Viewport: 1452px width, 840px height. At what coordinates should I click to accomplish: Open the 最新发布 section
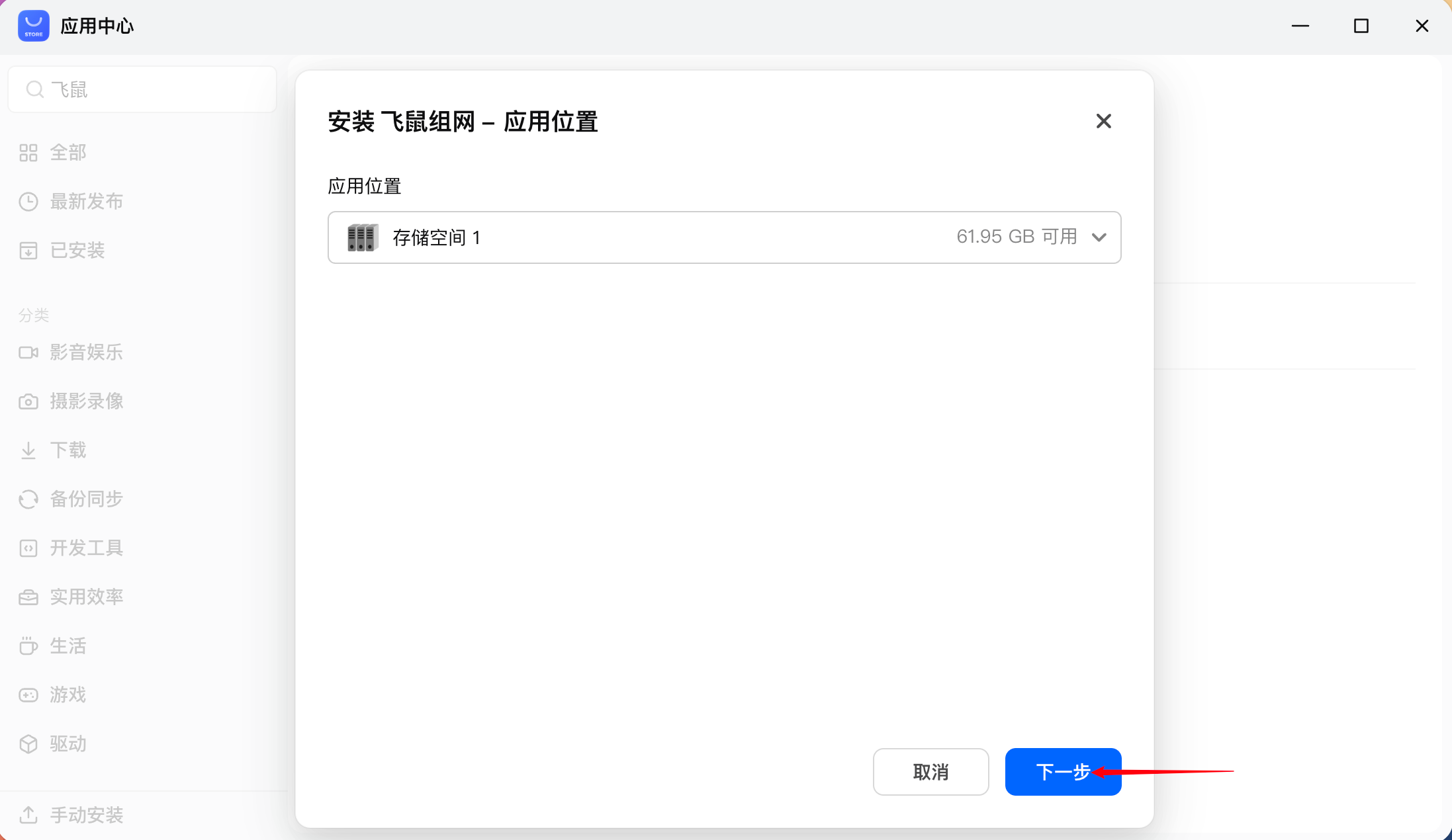coord(87,202)
